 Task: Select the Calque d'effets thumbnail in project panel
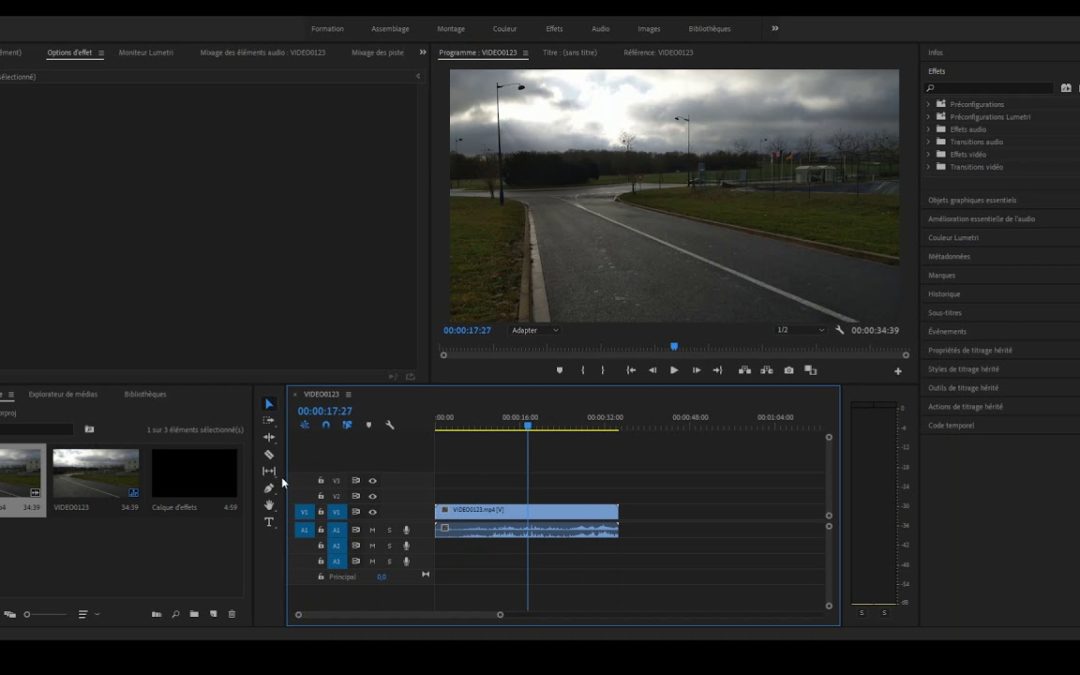tap(194, 475)
